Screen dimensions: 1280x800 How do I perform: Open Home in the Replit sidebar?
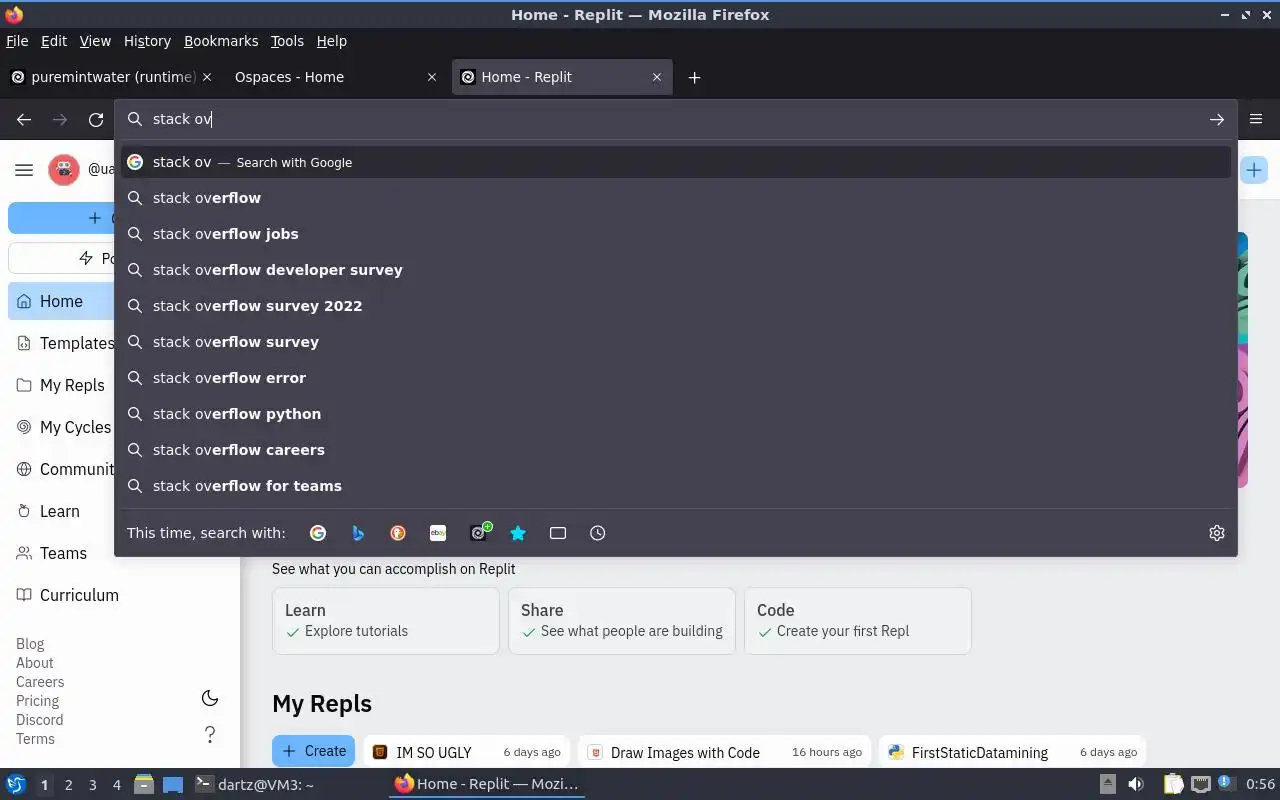pos(62,301)
